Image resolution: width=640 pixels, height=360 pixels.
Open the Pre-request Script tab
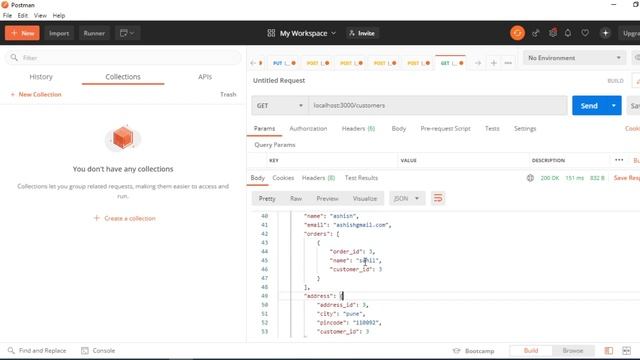click(445, 129)
